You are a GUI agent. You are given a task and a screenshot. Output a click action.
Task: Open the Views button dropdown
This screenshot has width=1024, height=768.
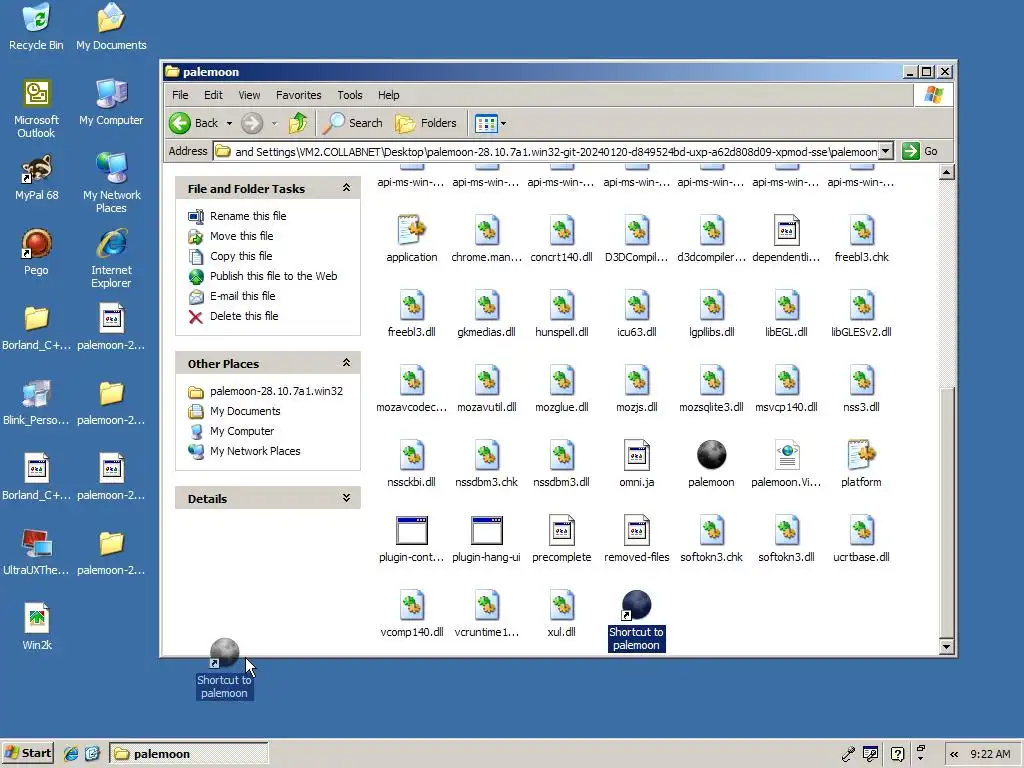(504, 123)
